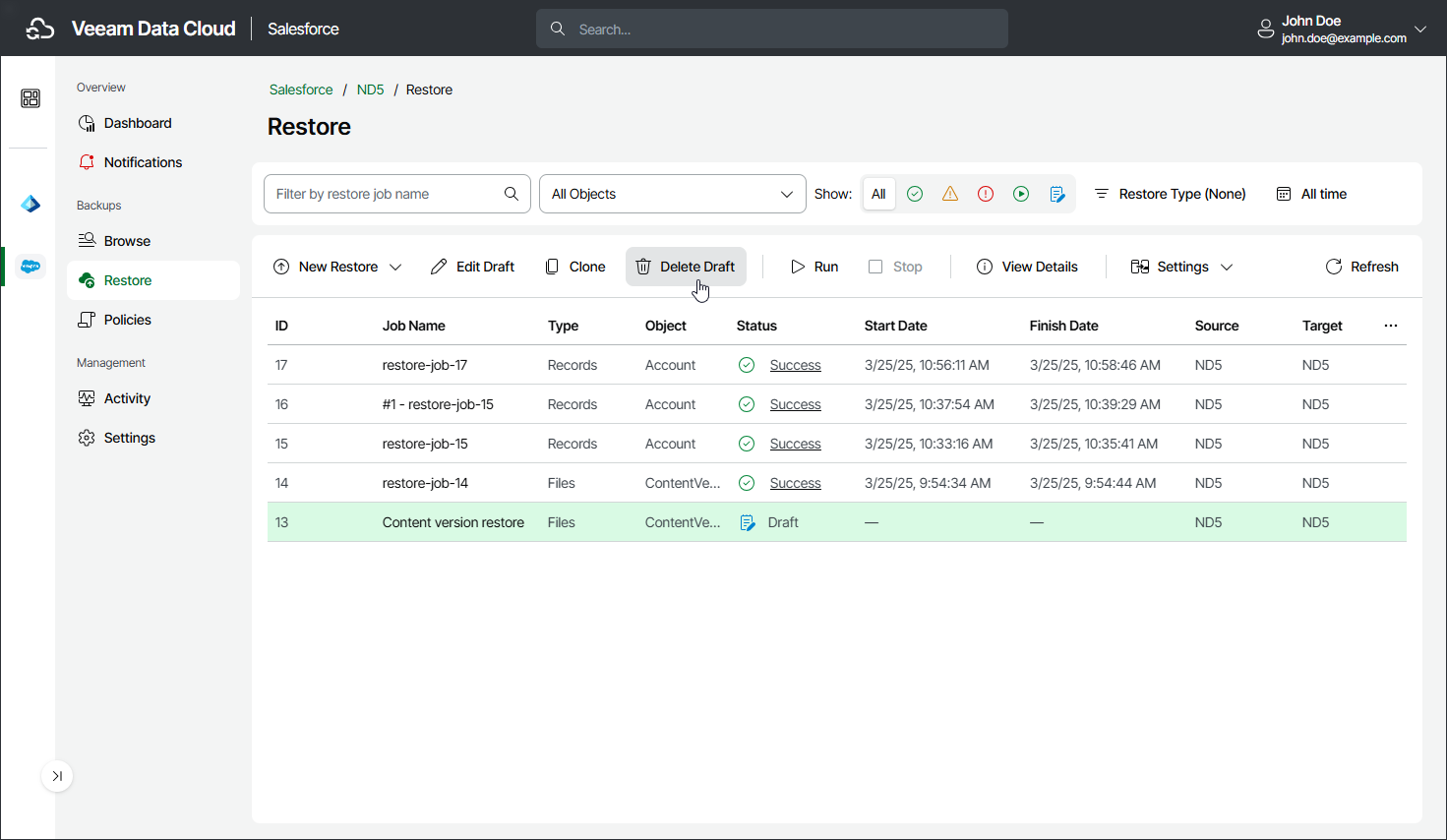Open the All time date filter

pos(1312,194)
